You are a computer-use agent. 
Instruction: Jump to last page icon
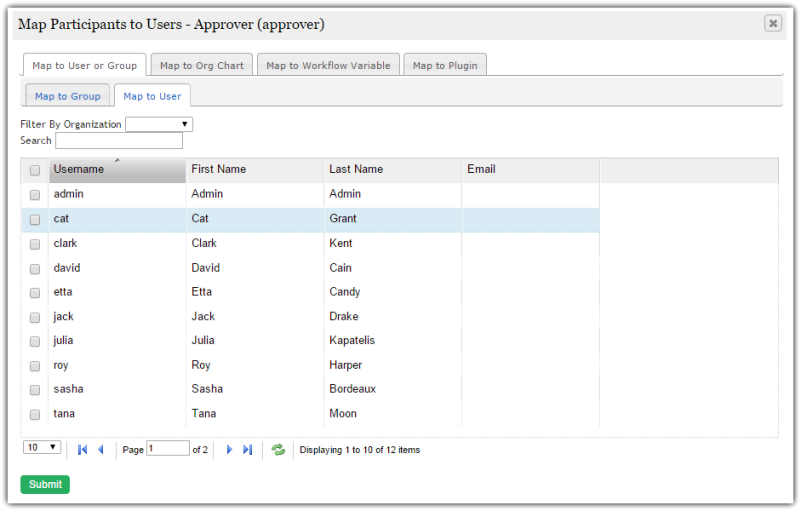247,450
